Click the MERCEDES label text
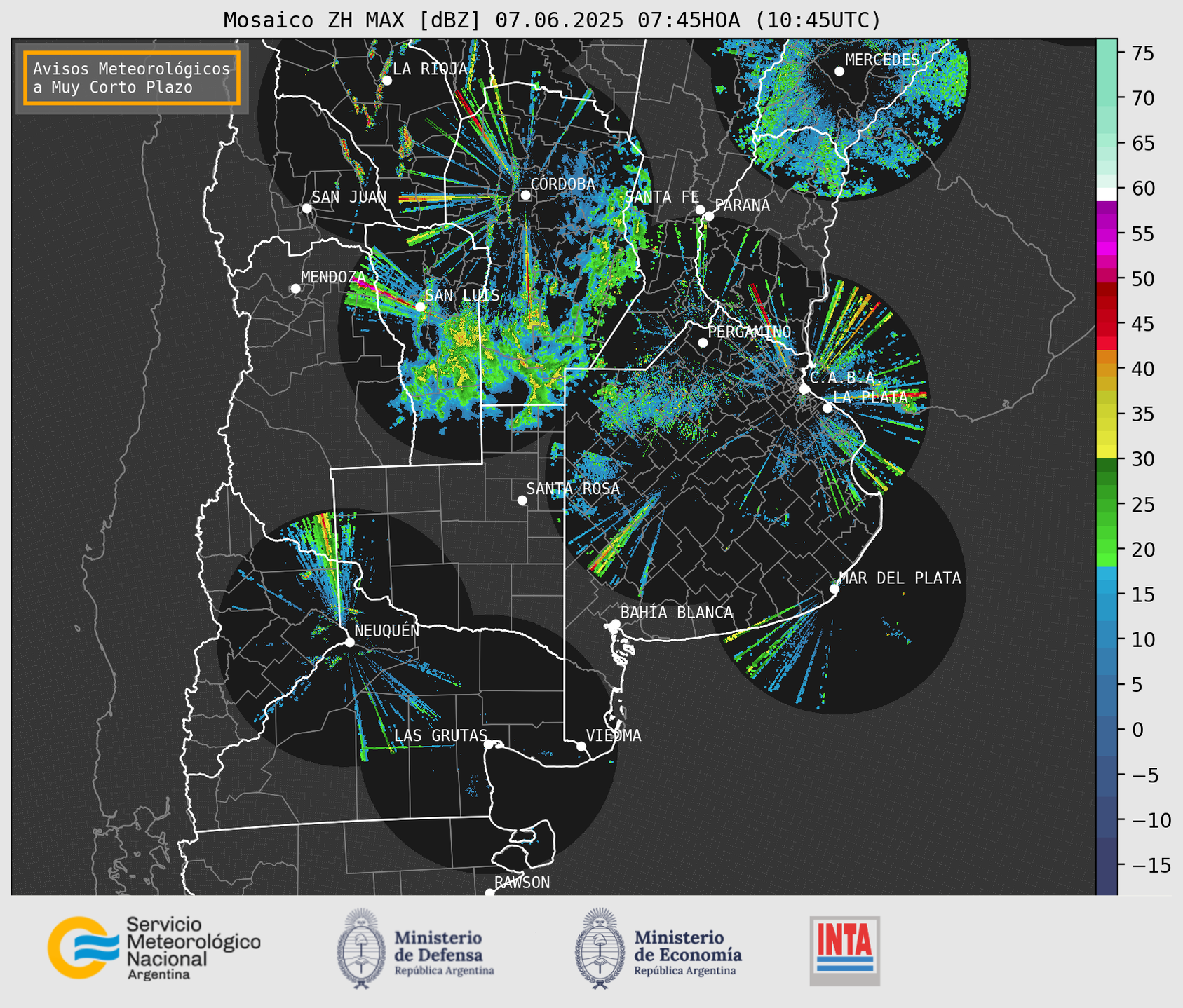 [882, 60]
